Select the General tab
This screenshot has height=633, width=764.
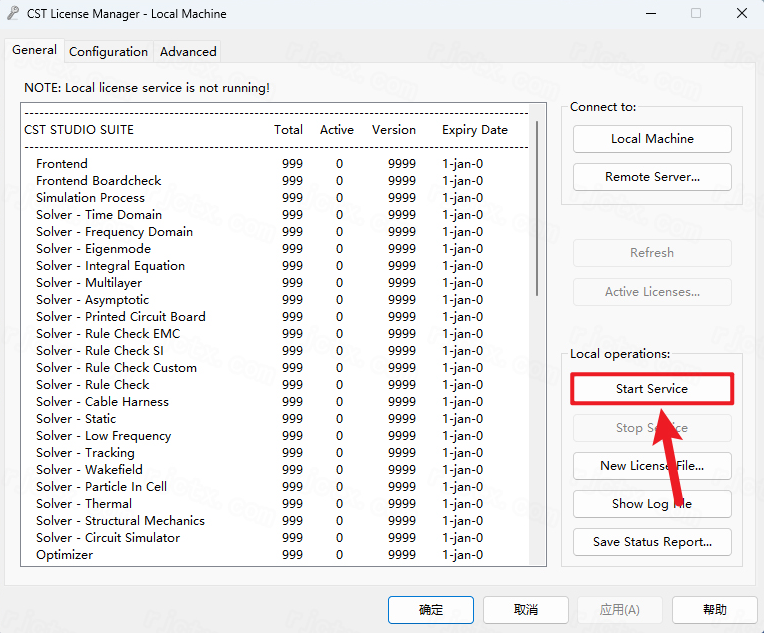coord(34,50)
